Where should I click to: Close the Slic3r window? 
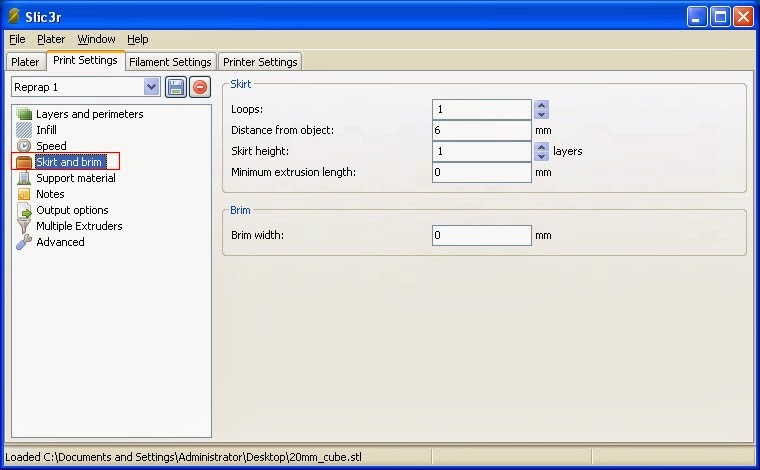click(743, 17)
